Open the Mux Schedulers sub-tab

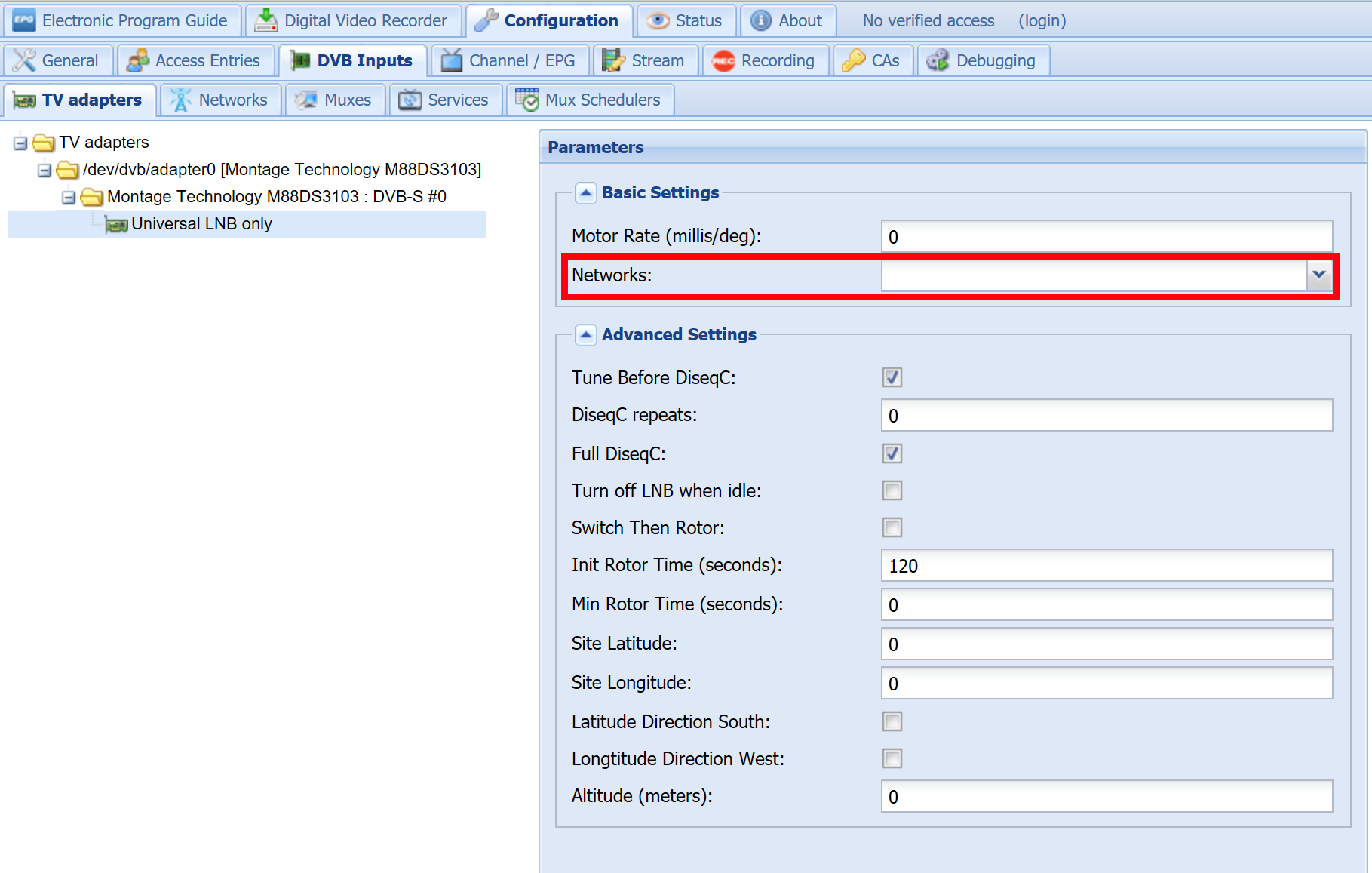tap(590, 100)
